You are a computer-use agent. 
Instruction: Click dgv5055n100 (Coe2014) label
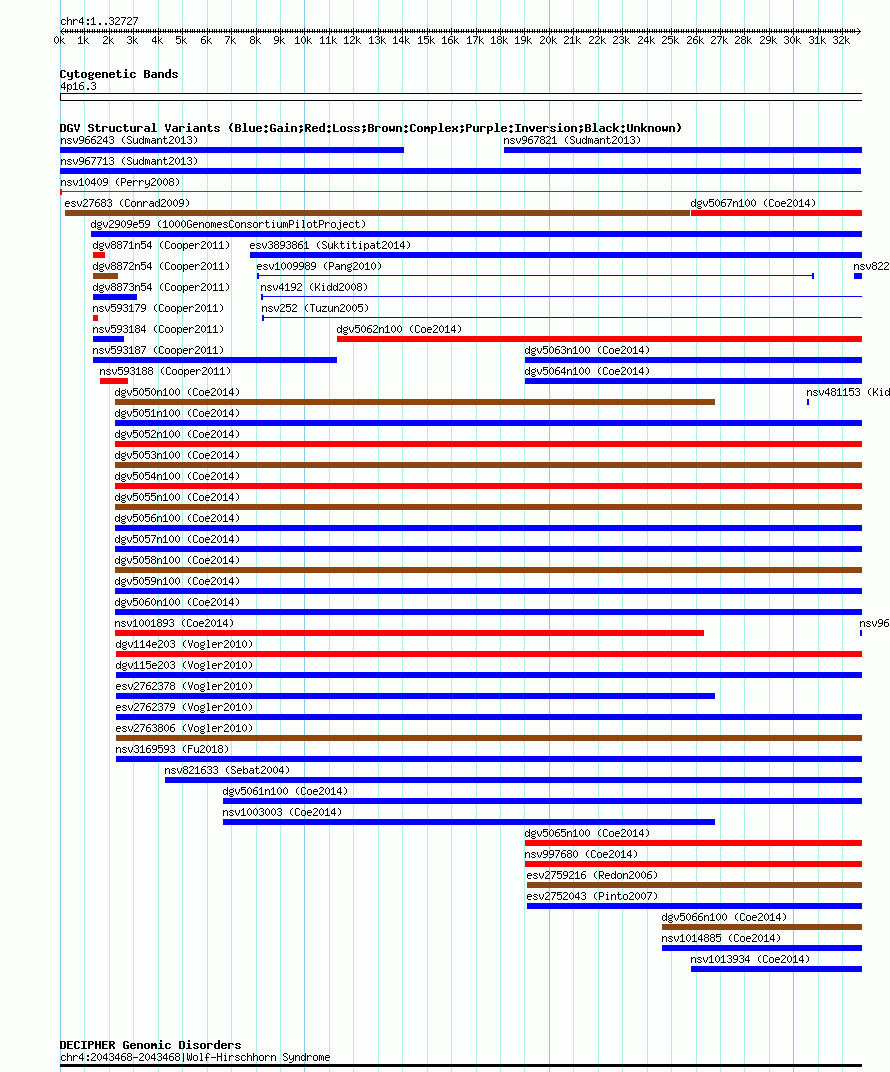[x=177, y=497]
